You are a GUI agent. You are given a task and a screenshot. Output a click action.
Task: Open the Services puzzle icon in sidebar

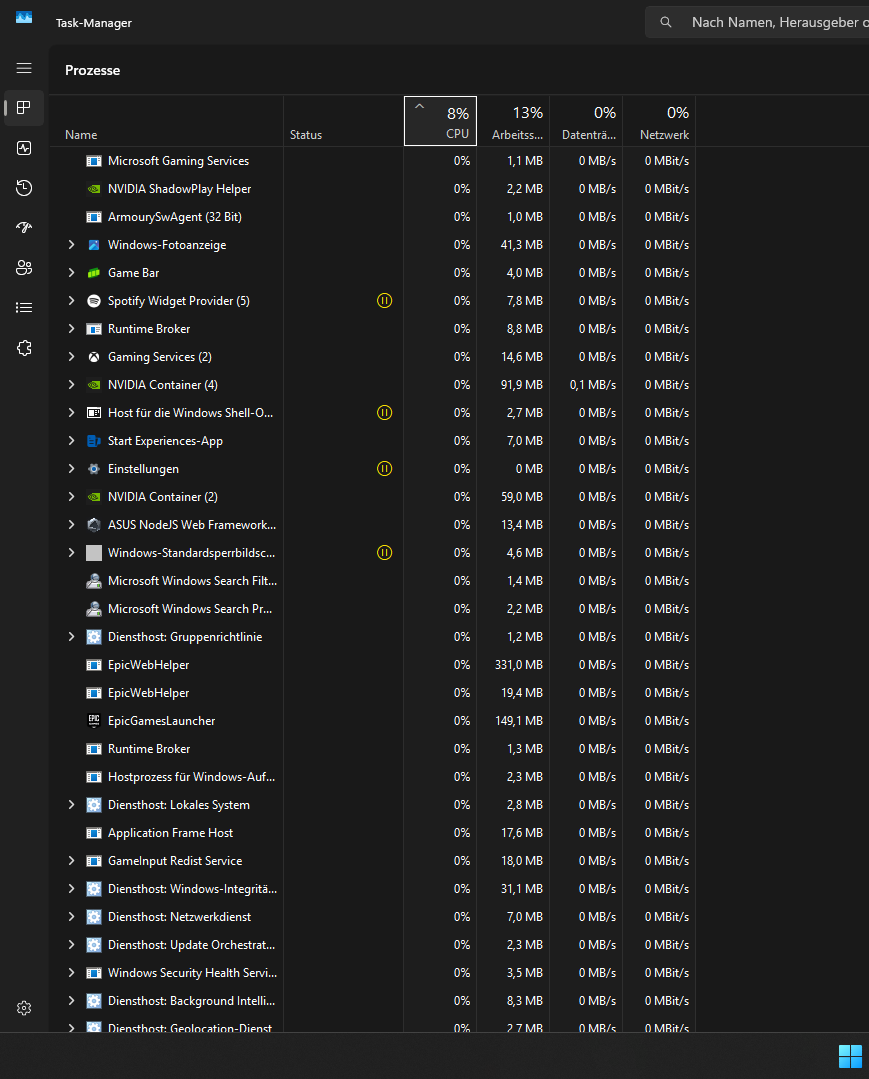[x=24, y=348]
